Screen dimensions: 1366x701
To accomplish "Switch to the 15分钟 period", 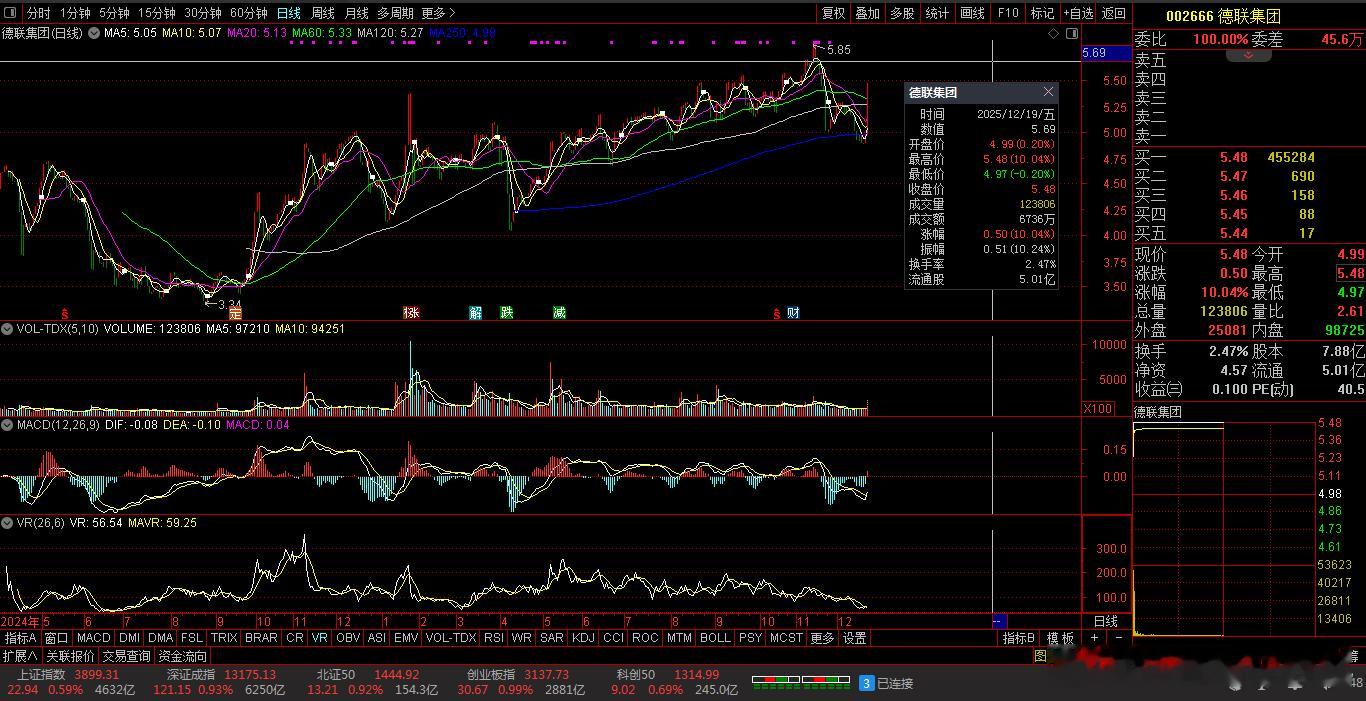I will click(x=157, y=13).
